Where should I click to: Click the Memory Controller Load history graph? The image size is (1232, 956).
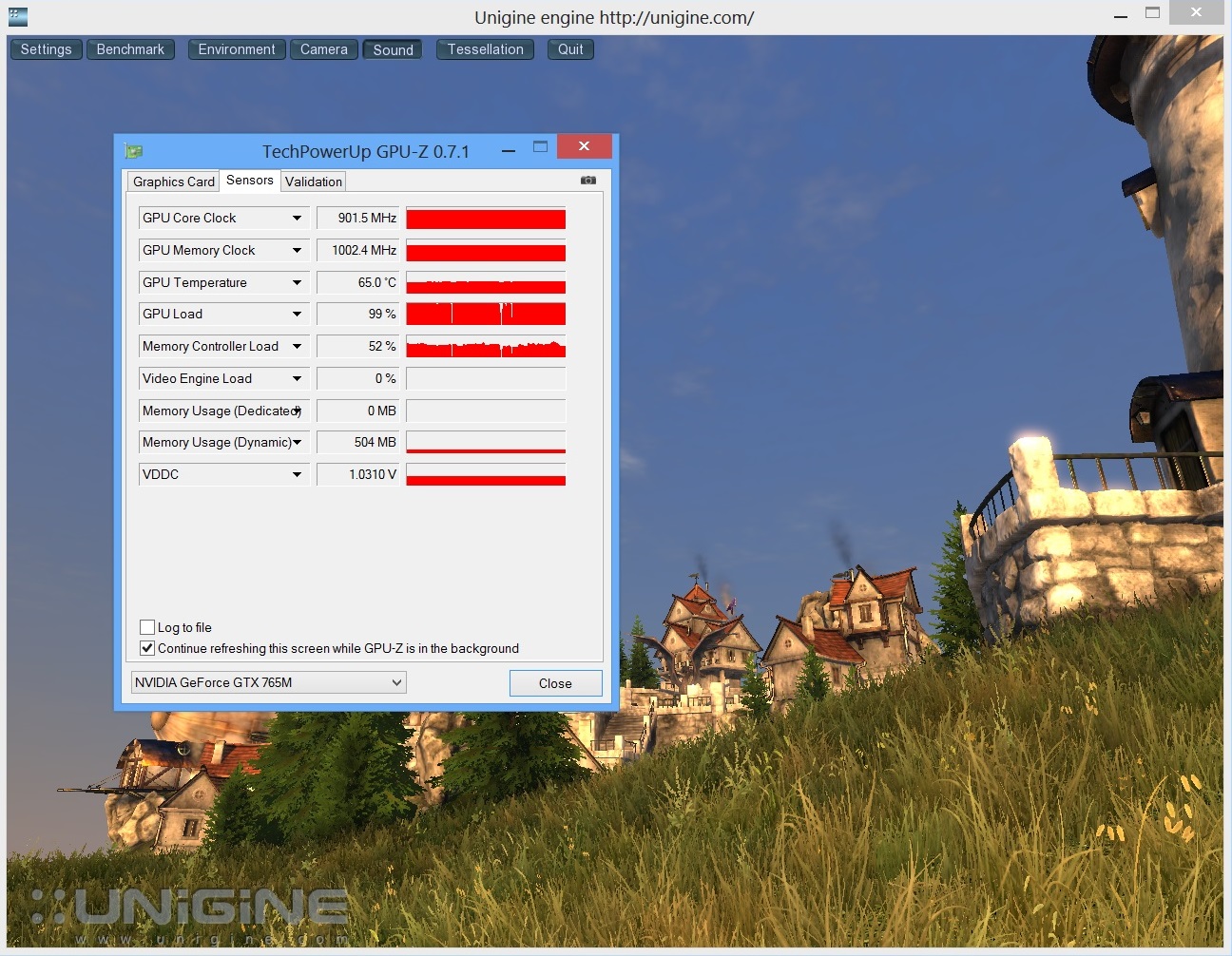point(486,347)
